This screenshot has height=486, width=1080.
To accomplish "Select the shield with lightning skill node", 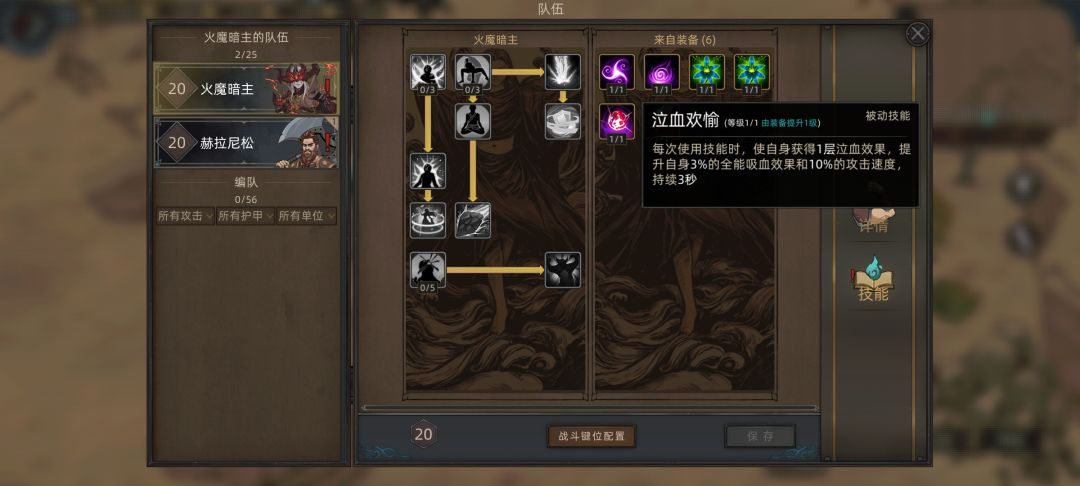I will tap(472, 220).
